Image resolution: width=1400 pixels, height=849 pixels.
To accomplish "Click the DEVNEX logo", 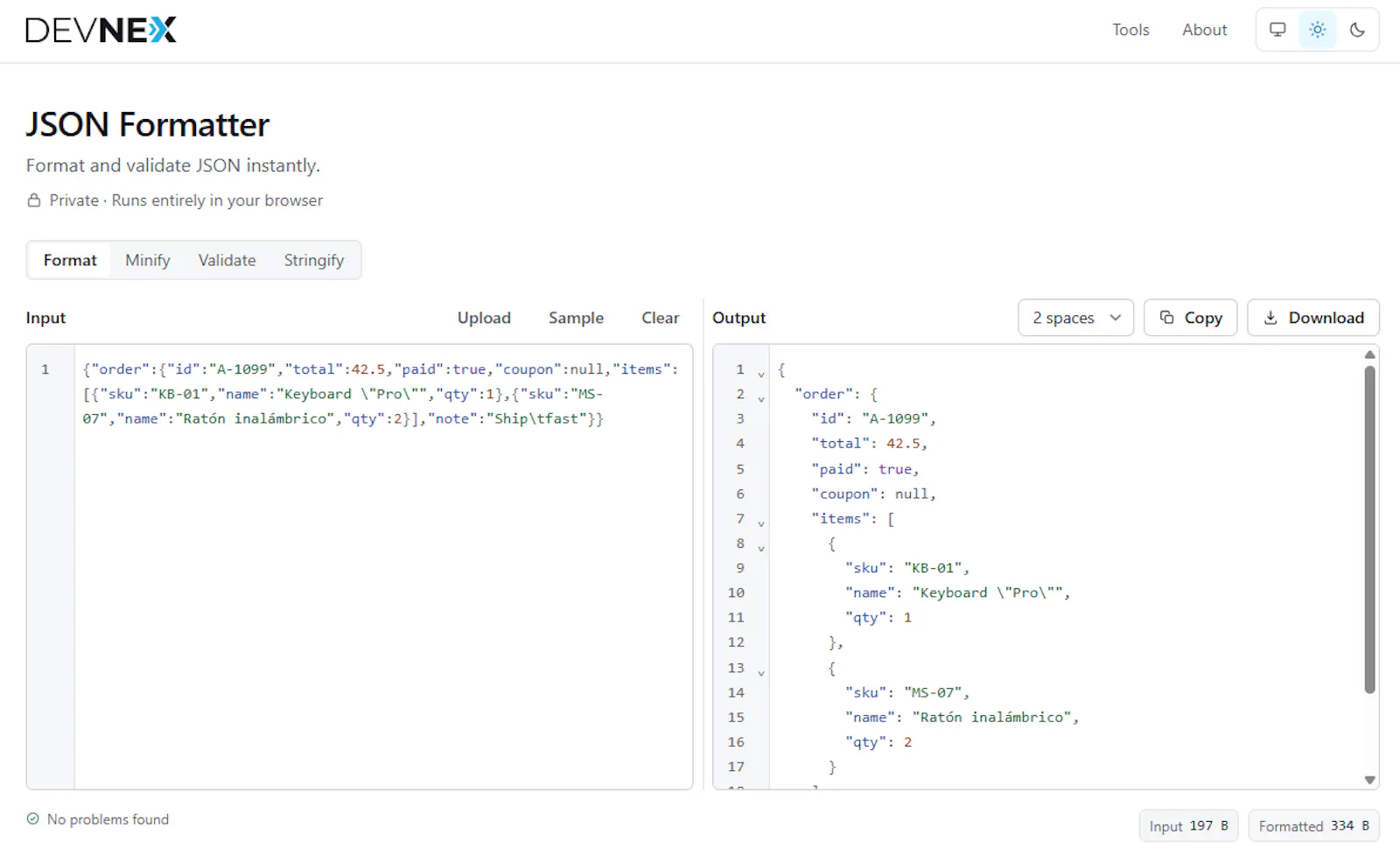I will 101,30.
